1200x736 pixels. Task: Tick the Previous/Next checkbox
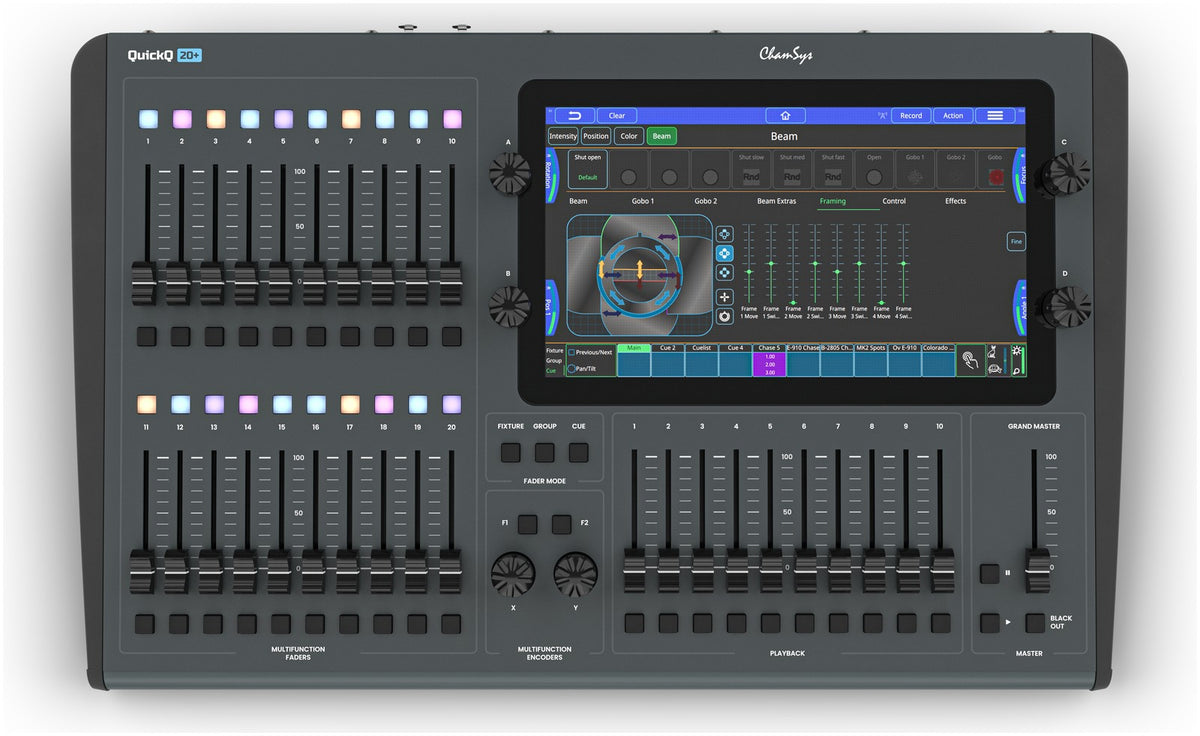(572, 352)
